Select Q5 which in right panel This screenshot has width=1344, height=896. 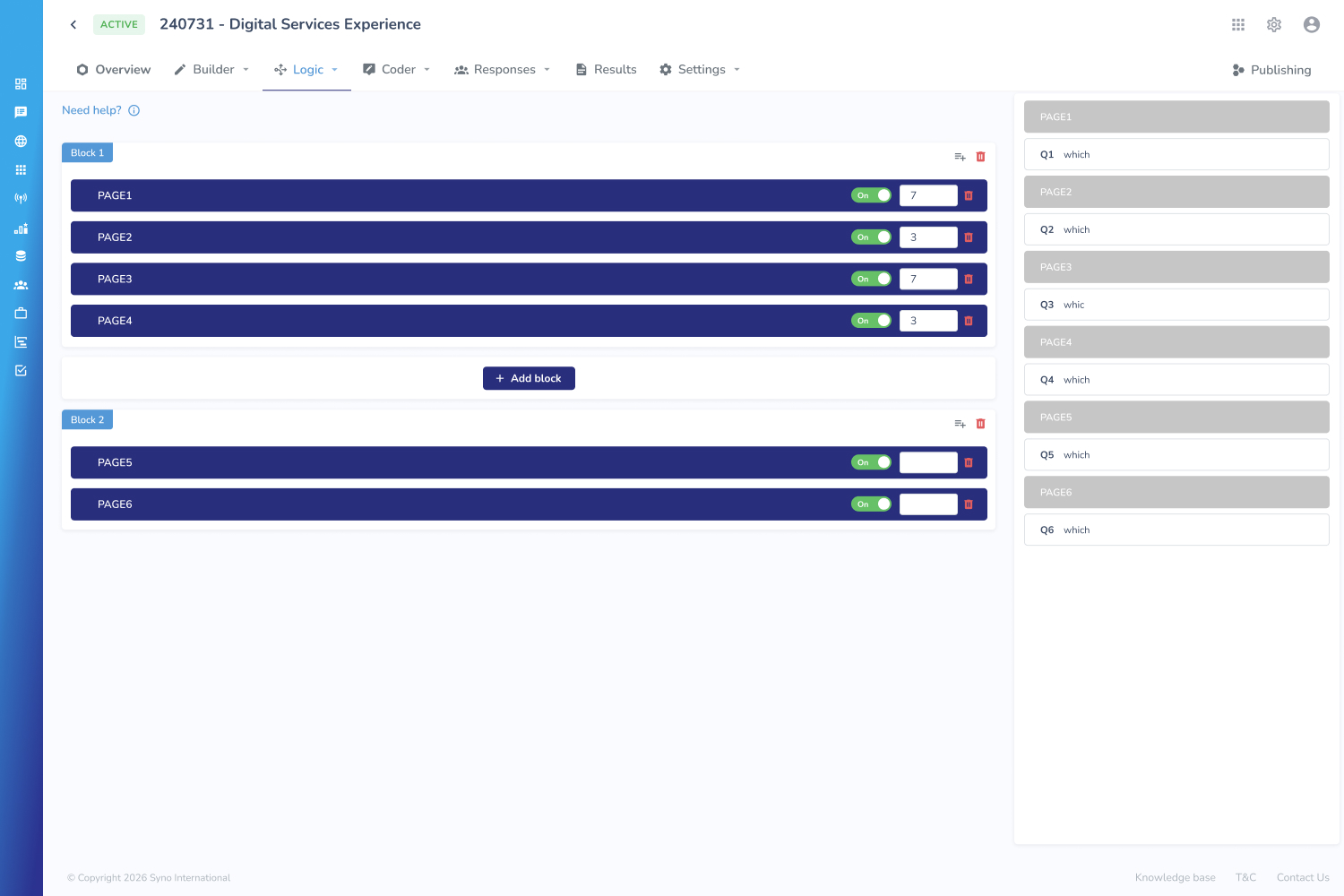pyautogui.click(x=1176, y=455)
